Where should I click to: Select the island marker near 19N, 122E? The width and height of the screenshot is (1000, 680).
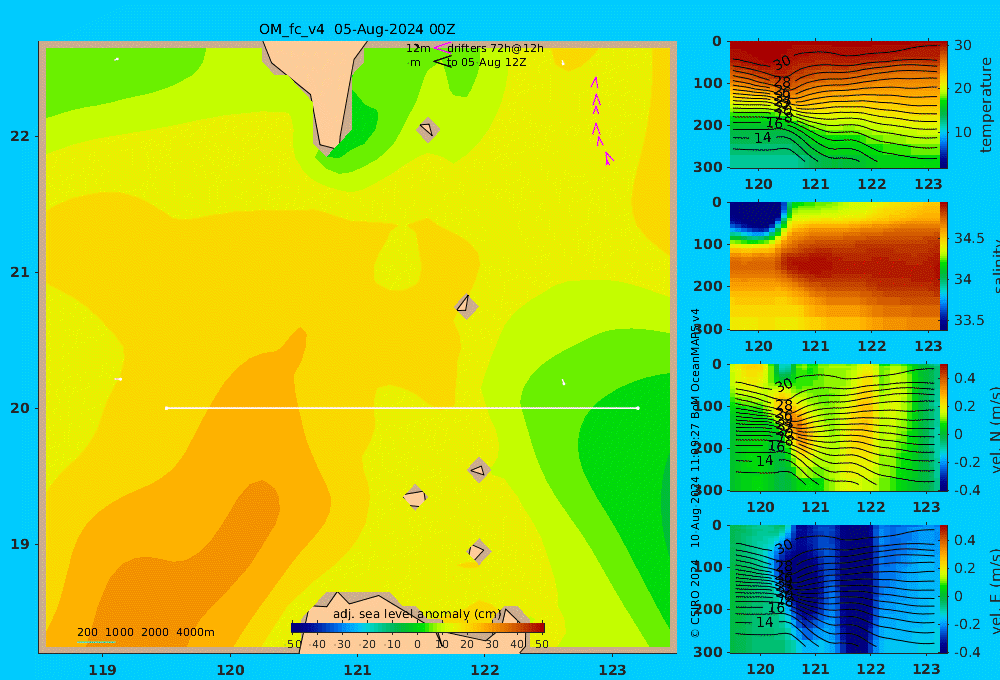click(479, 551)
